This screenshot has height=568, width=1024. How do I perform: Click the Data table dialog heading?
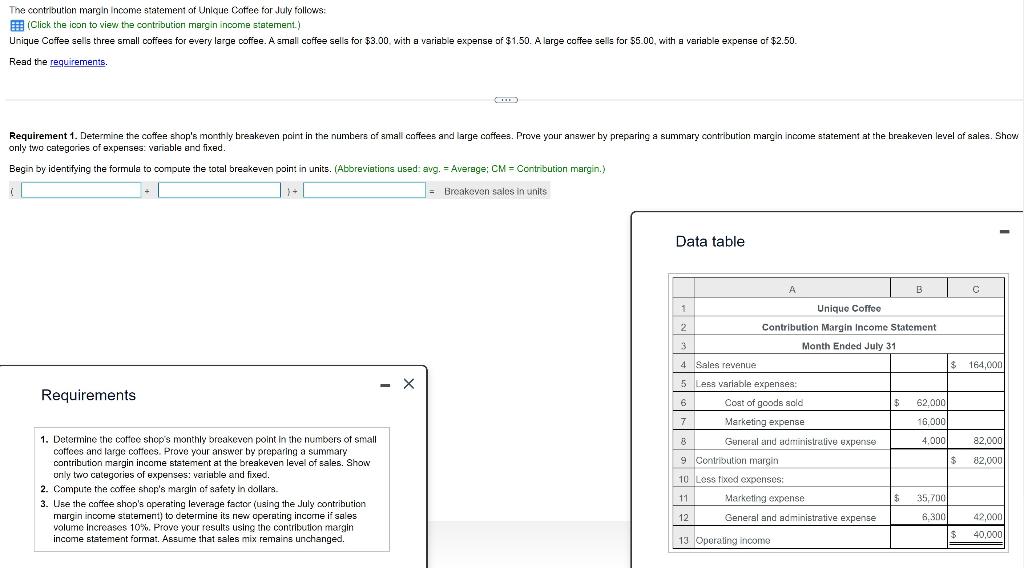(710, 242)
